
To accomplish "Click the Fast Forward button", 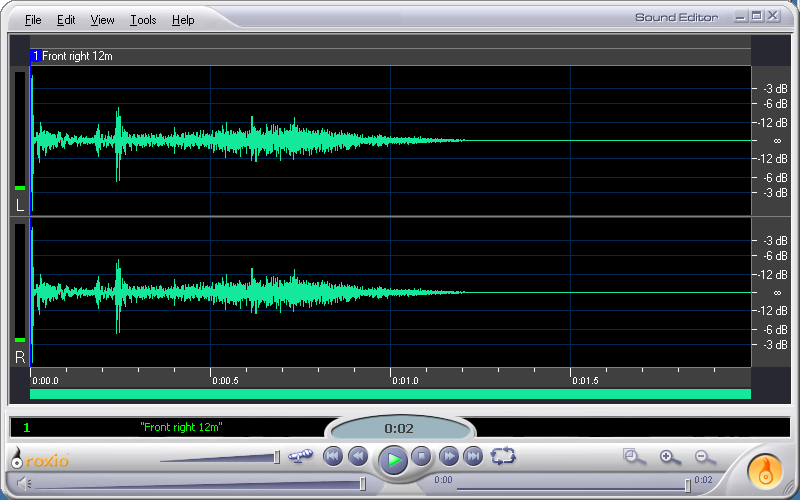I will [x=450, y=457].
